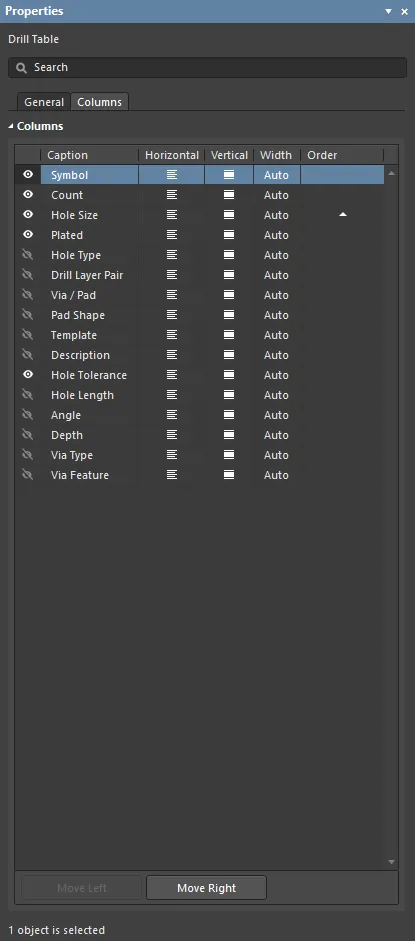This screenshot has height=941, width=415.
Task: Open the Properties panel dropdown arrow
Action: point(389,11)
